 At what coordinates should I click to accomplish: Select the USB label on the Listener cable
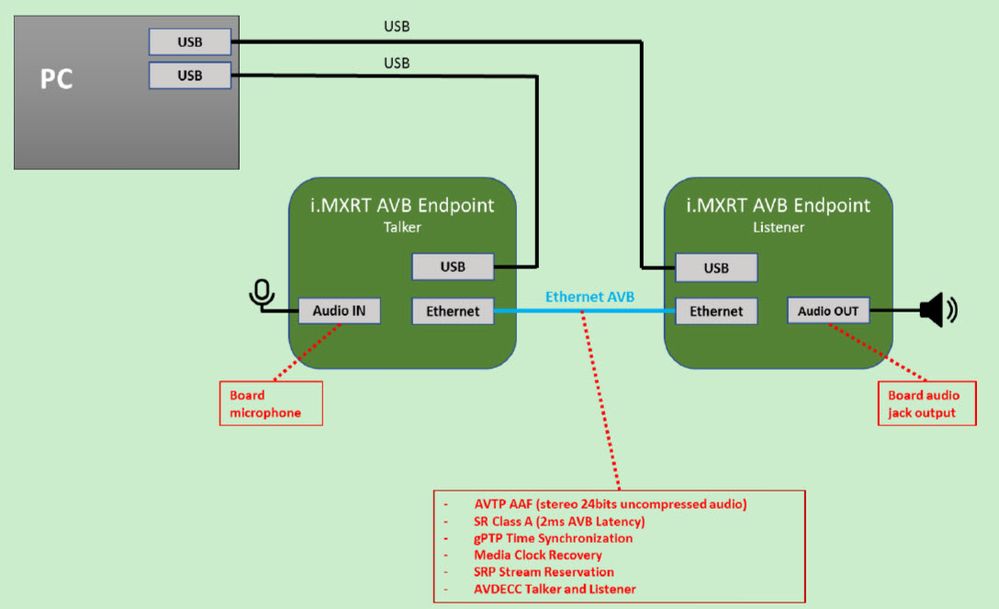(396, 27)
